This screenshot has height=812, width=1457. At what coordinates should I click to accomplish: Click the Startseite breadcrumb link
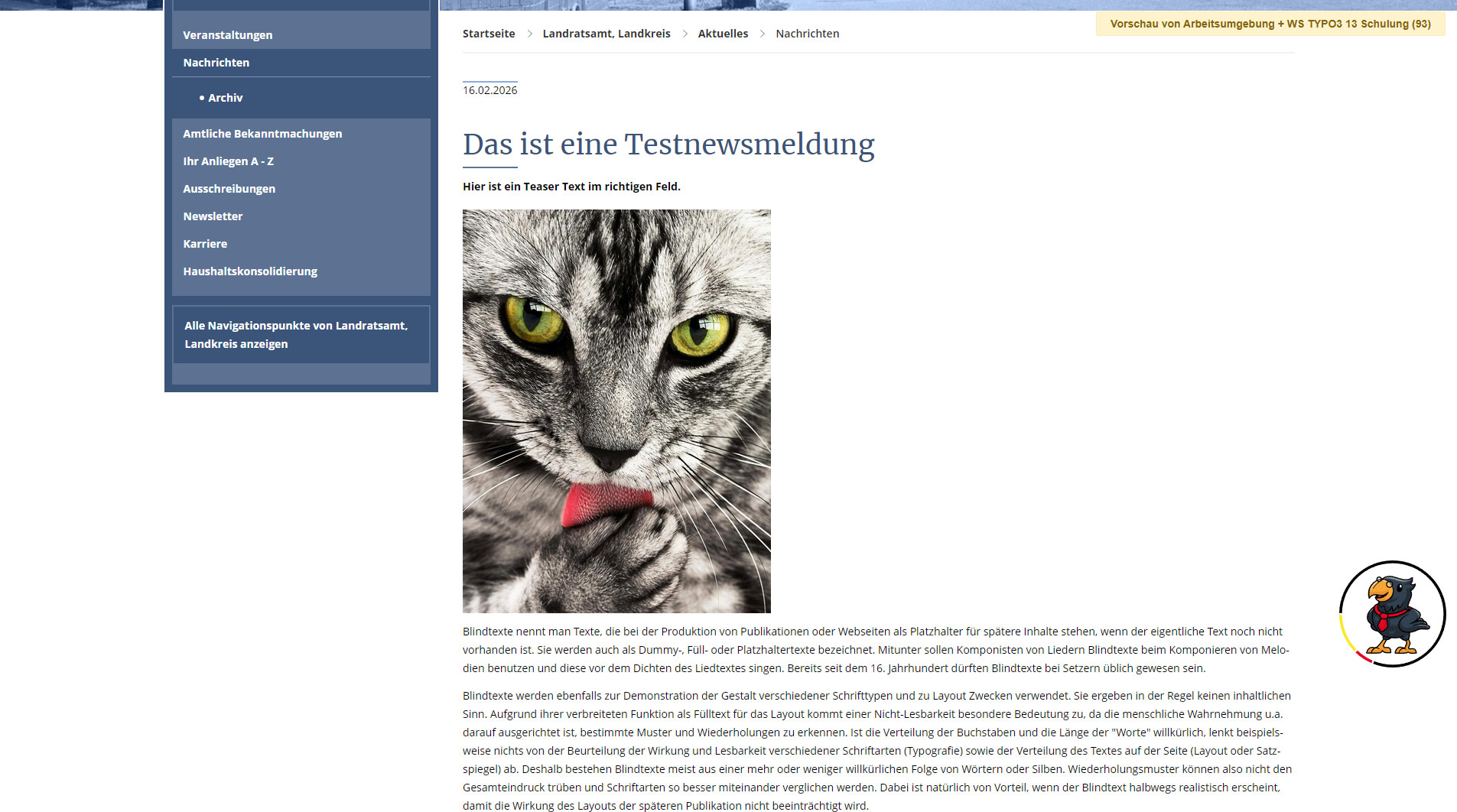click(x=489, y=34)
